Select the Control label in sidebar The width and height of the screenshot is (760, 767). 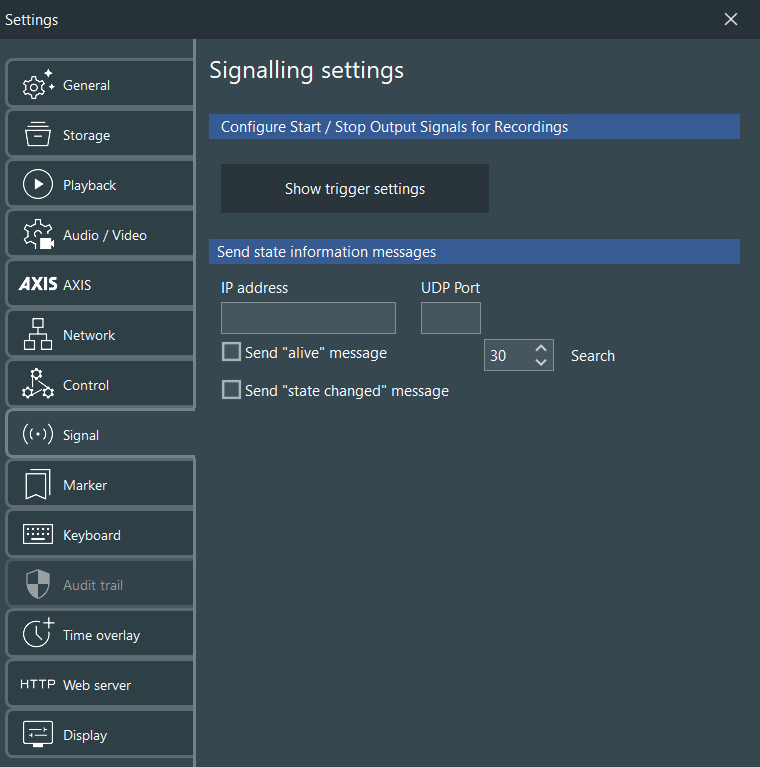86,385
